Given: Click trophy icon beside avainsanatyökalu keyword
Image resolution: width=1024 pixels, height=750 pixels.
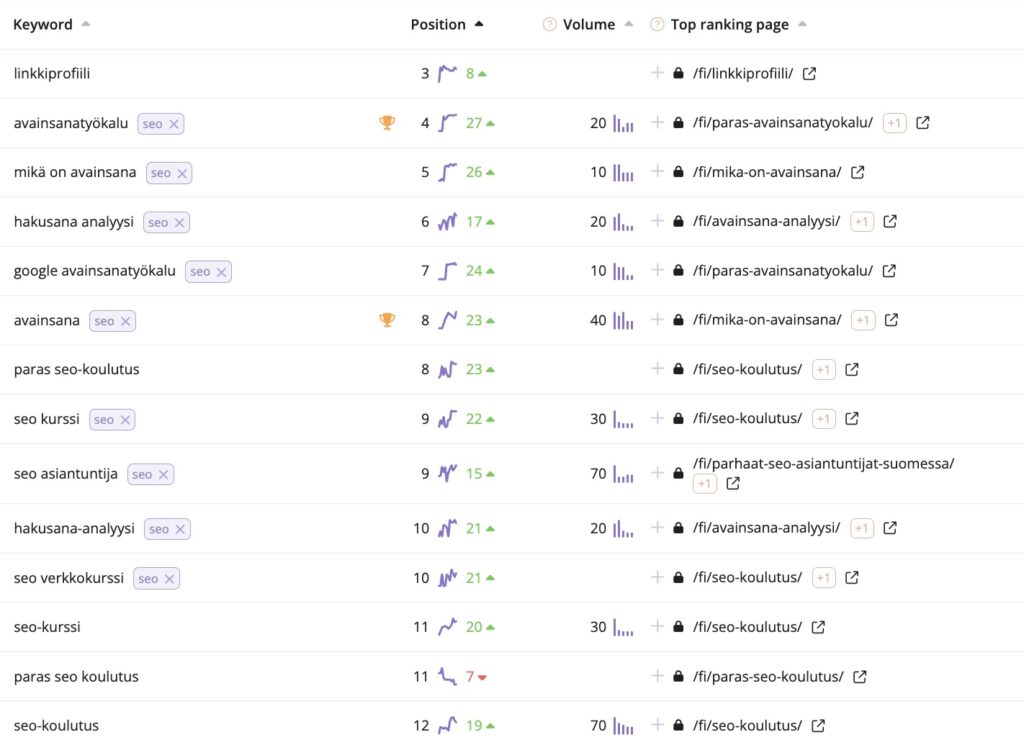Looking at the screenshot, I should pos(387,123).
